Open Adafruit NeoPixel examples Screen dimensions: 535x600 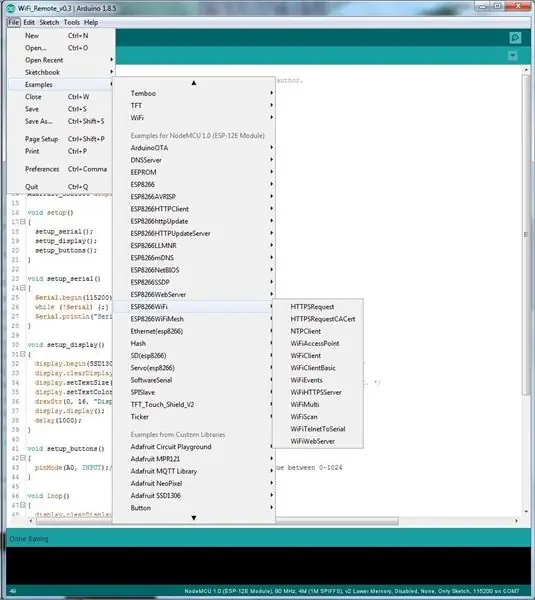194,484
